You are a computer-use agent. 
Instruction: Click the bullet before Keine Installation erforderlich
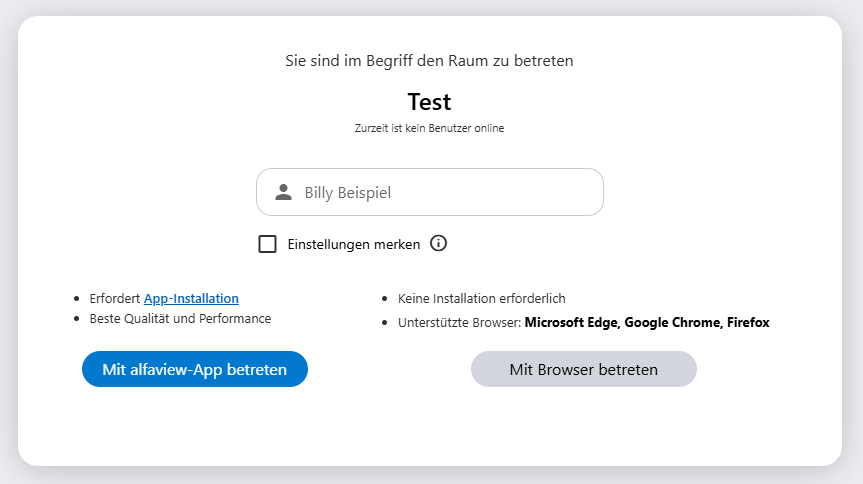coord(385,299)
